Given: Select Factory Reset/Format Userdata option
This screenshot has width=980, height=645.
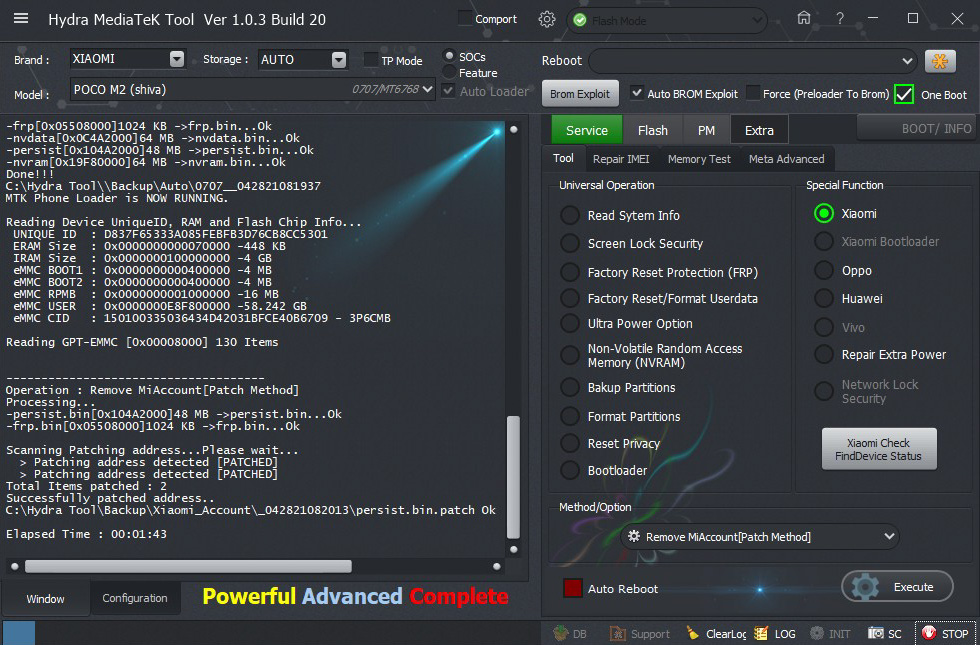Looking at the screenshot, I should click(x=569, y=298).
